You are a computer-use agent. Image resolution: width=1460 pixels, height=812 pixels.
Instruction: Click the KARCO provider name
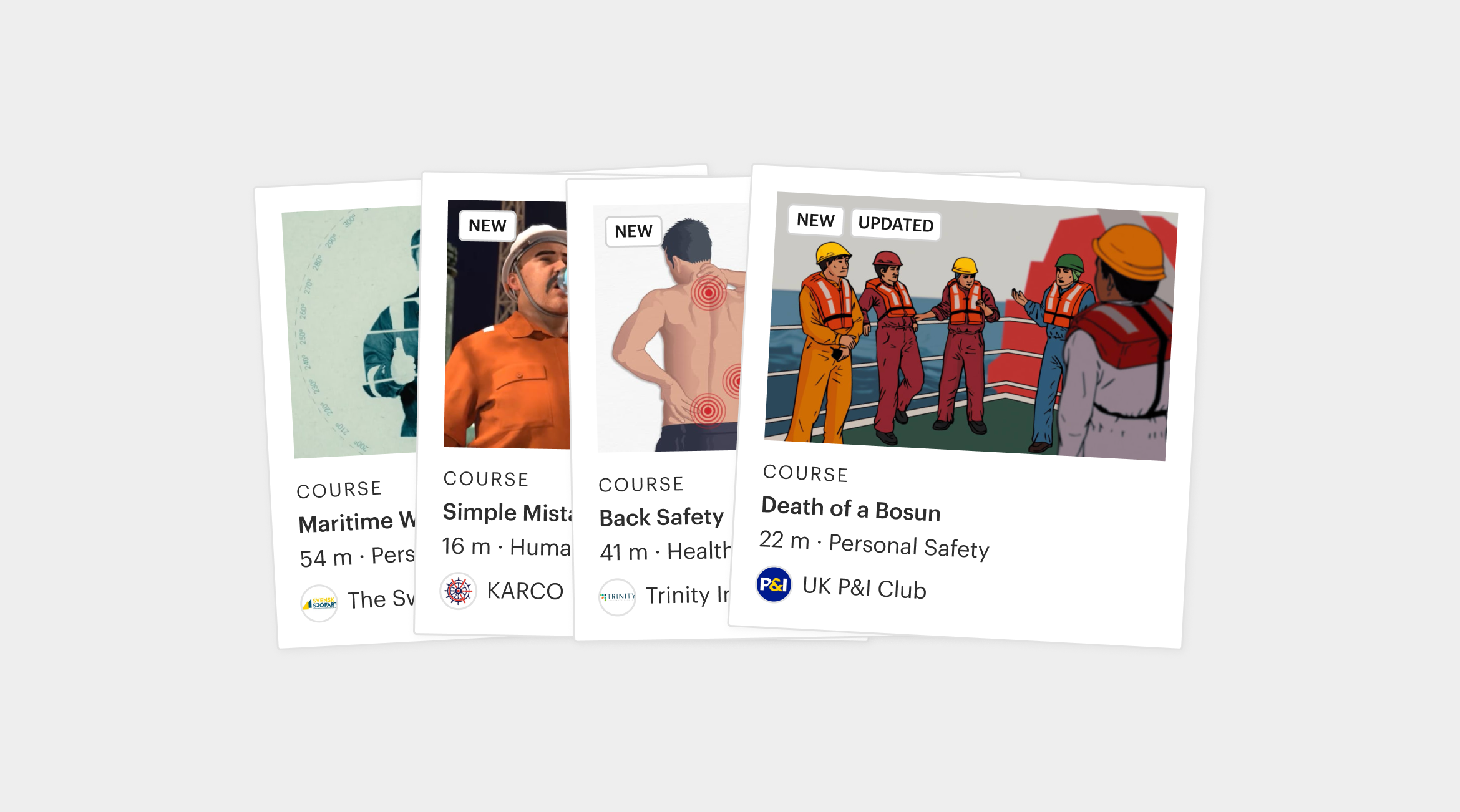525,591
